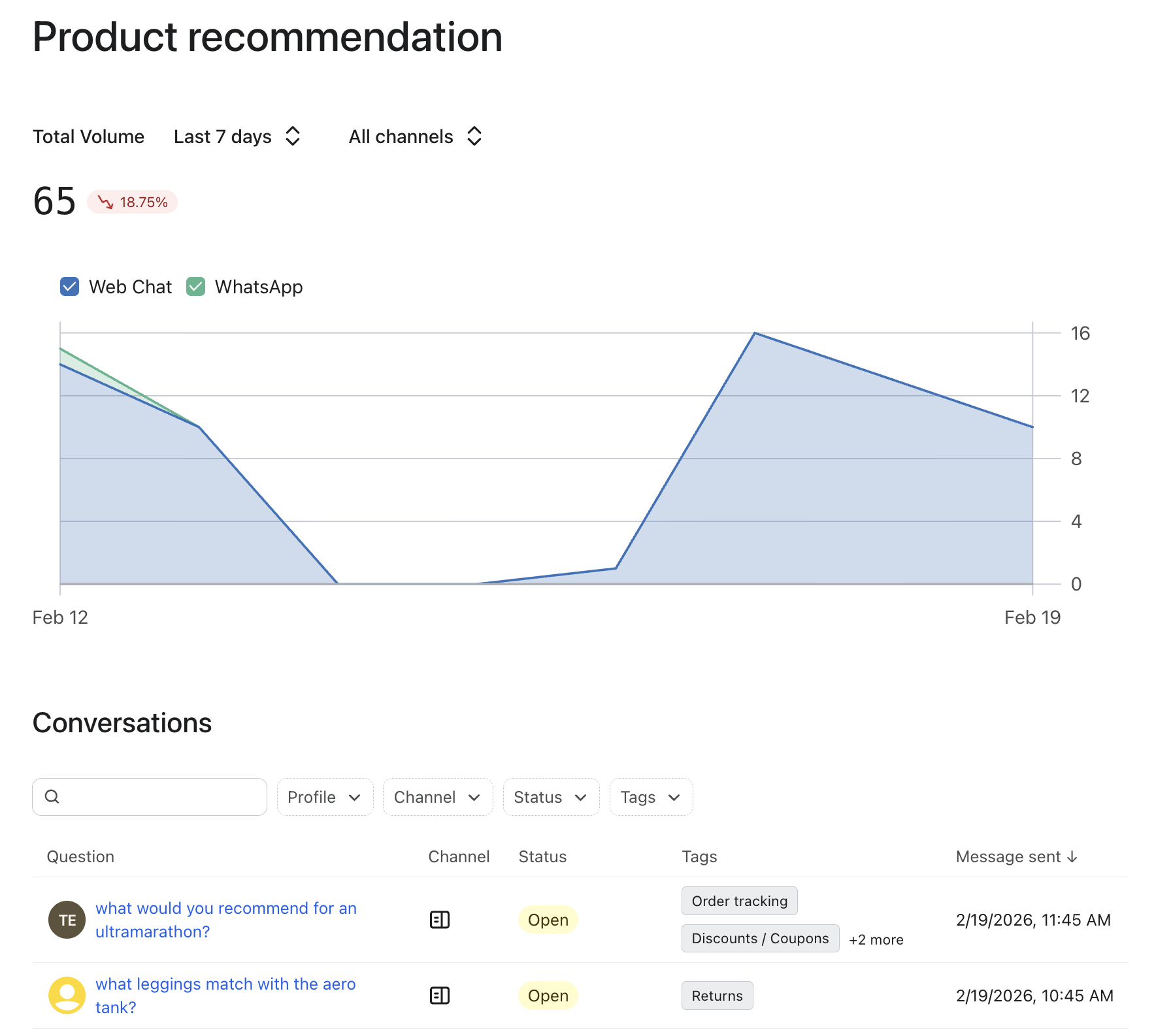Viewport: 1171px width, 1036px height.
Task: Uncheck the Web Chat checkbox
Action: click(70, 287)
